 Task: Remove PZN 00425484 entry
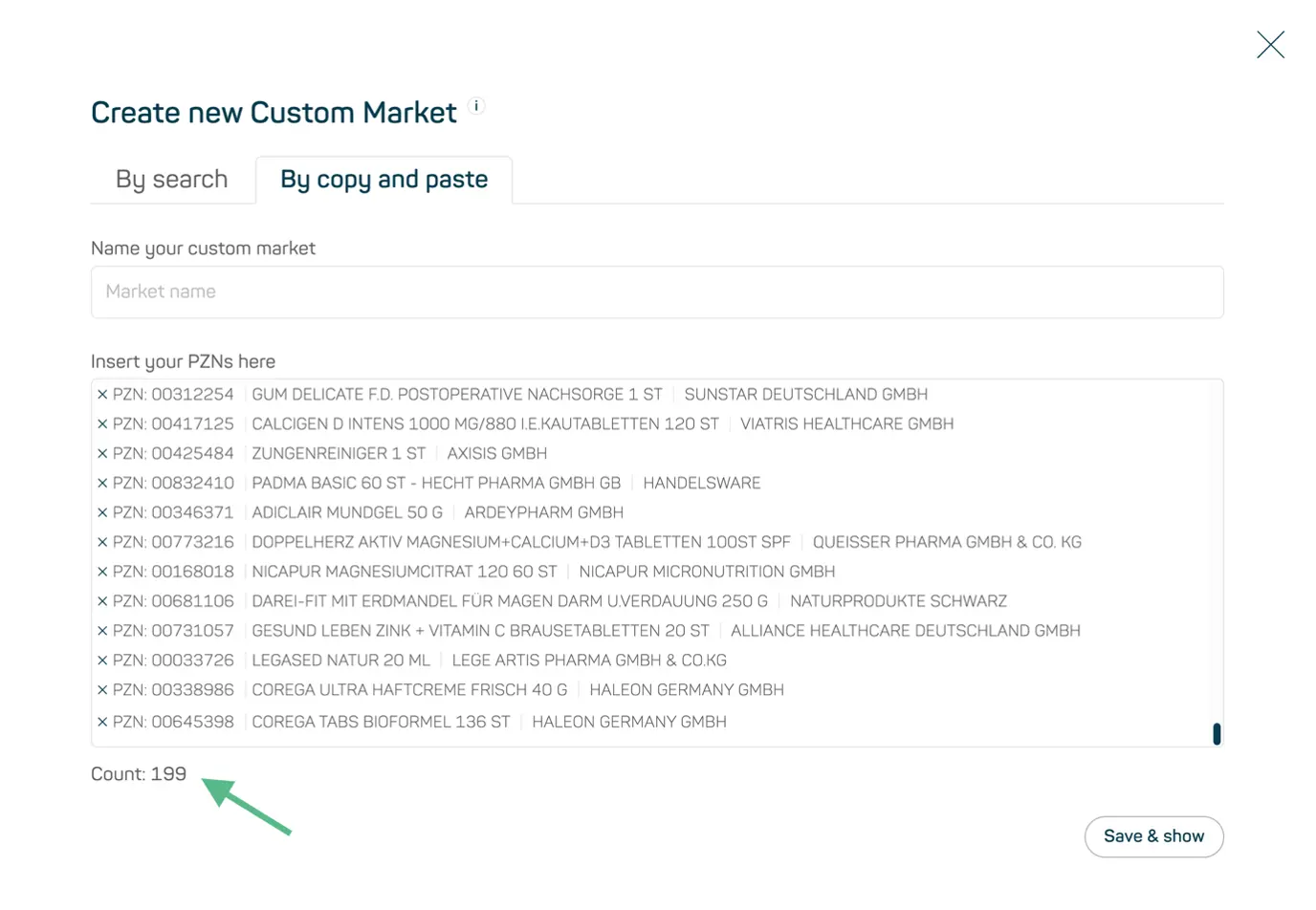(x=102, y=454)
